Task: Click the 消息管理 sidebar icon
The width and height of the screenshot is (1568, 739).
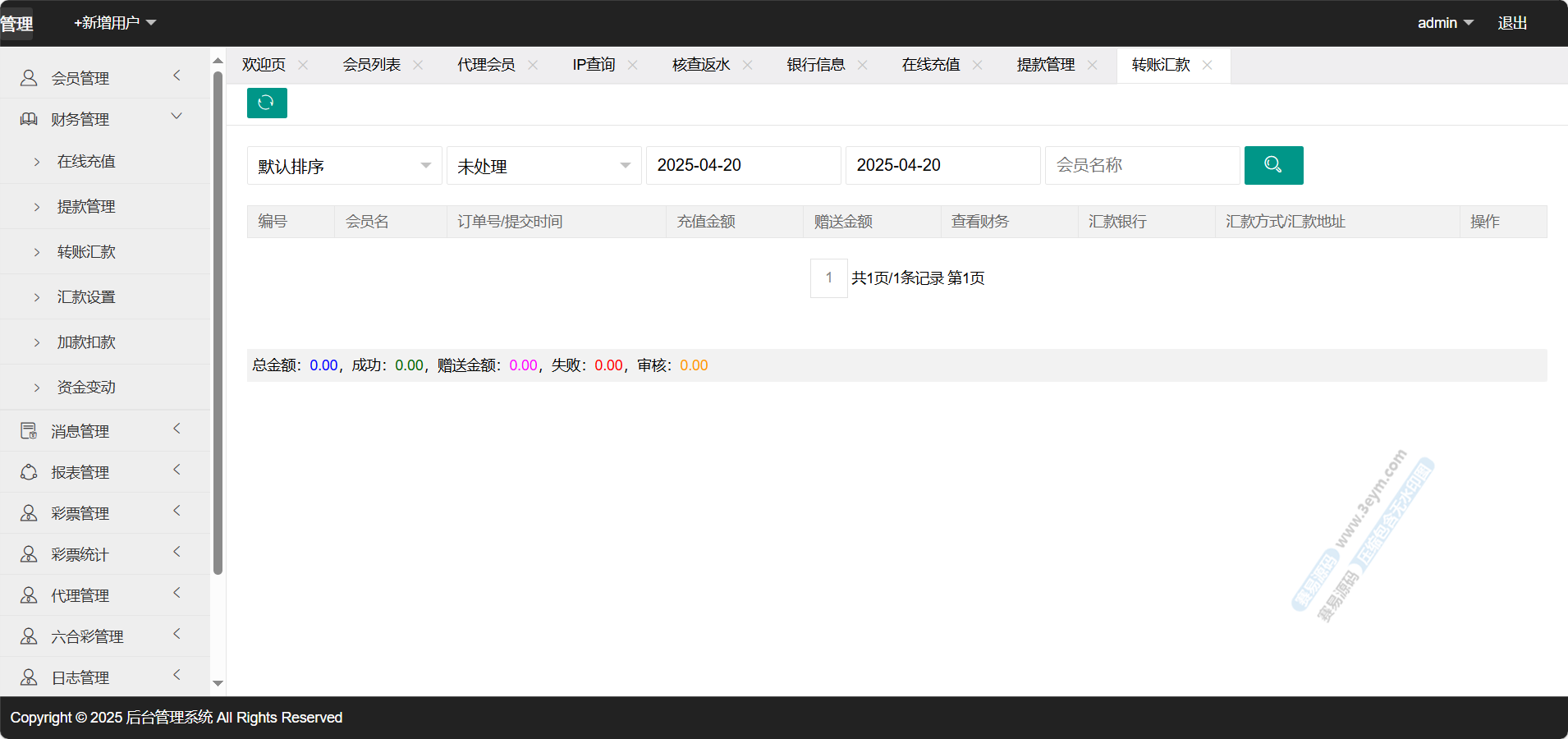Action: tap(29, 431)
